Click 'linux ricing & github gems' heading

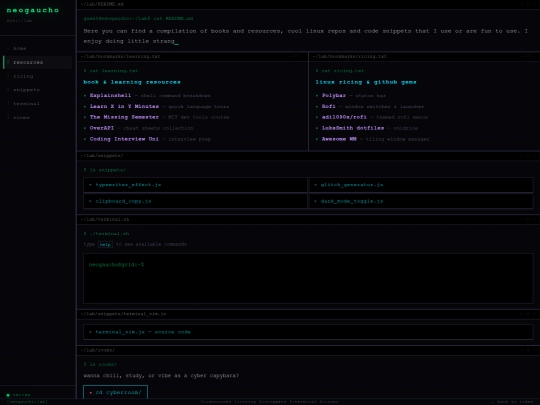(x=366, y=82)
